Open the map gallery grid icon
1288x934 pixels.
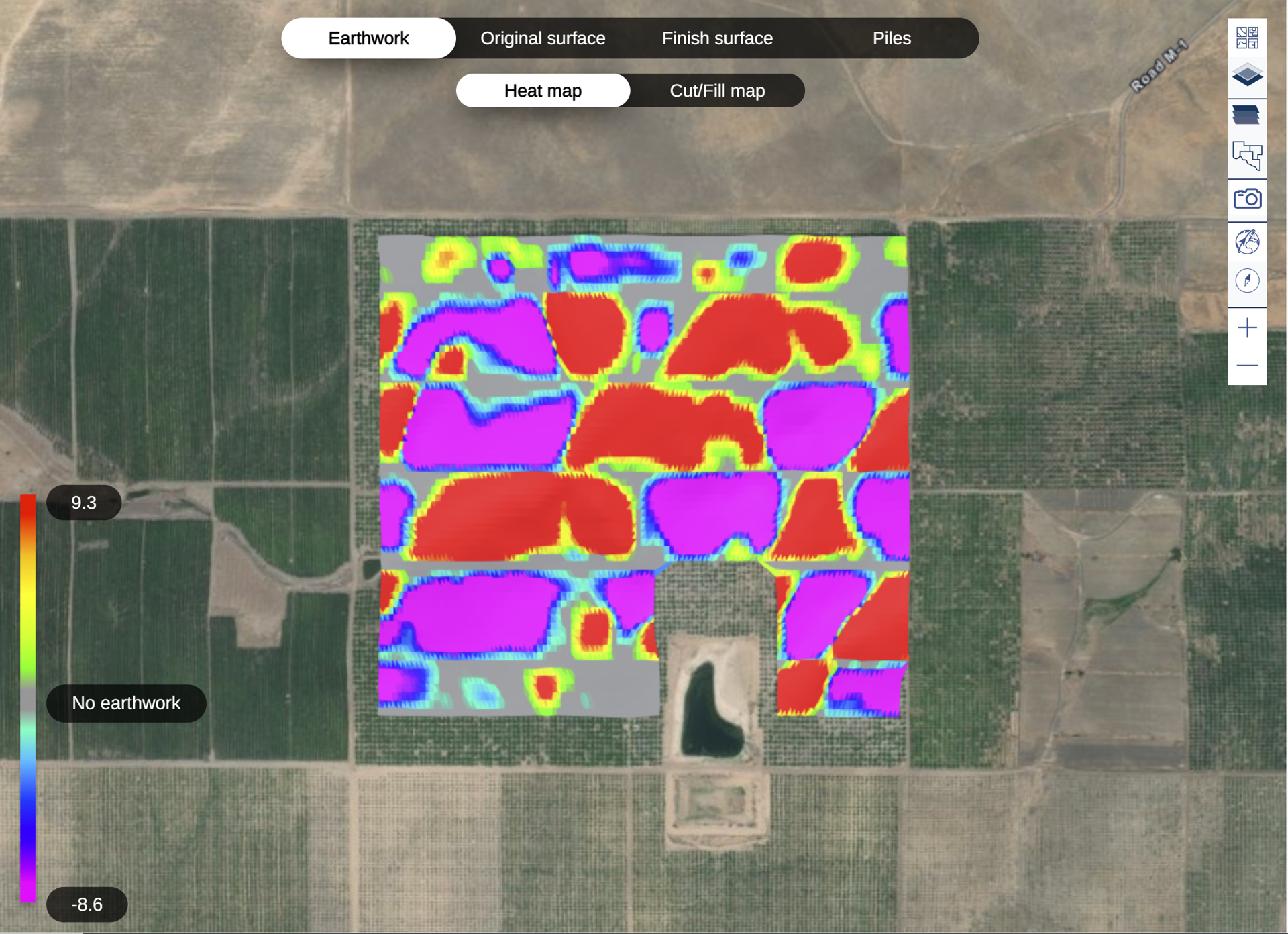tap(1246, 38)
